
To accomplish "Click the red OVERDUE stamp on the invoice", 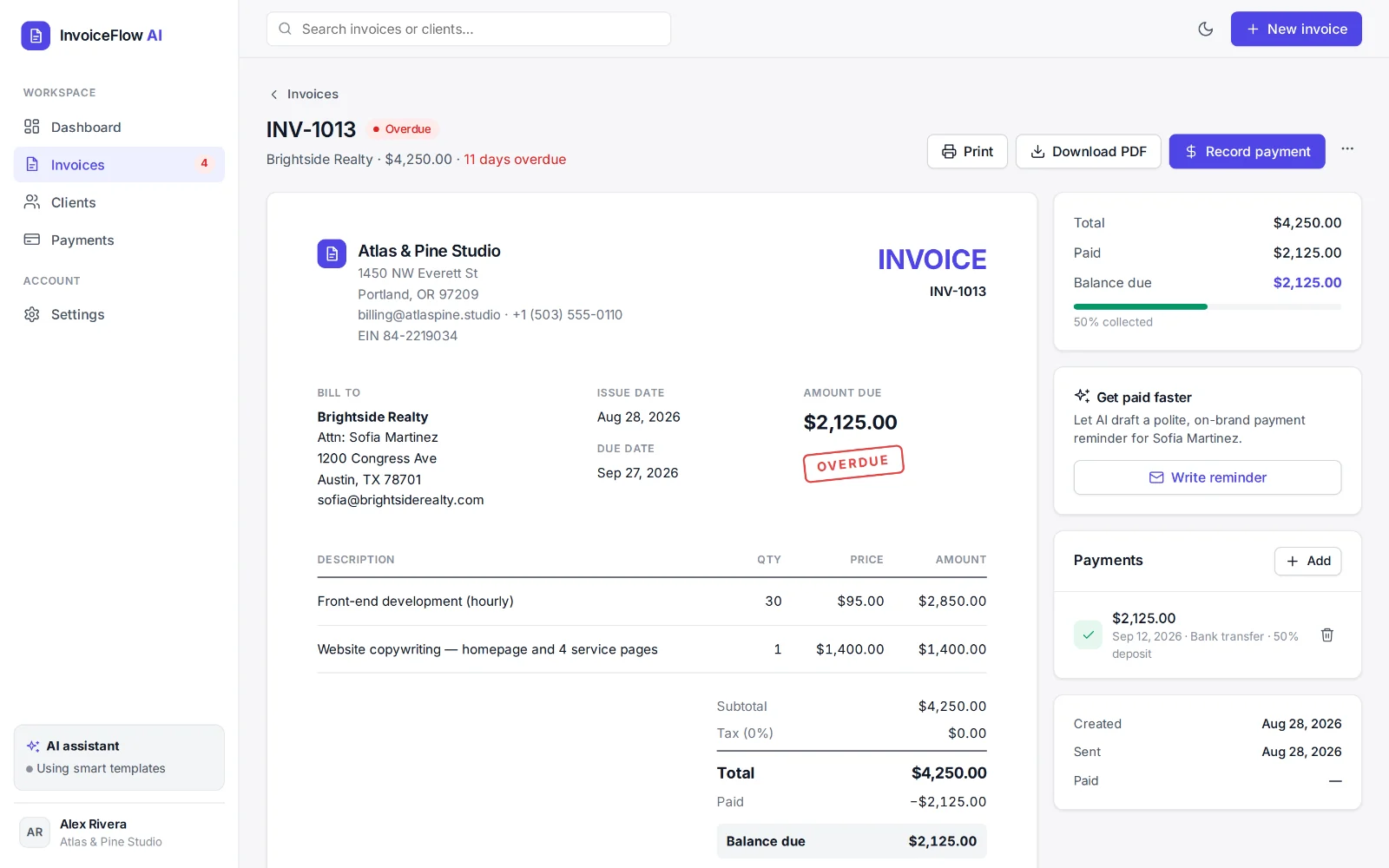I will pyautogui.click(x=853, y=464).
